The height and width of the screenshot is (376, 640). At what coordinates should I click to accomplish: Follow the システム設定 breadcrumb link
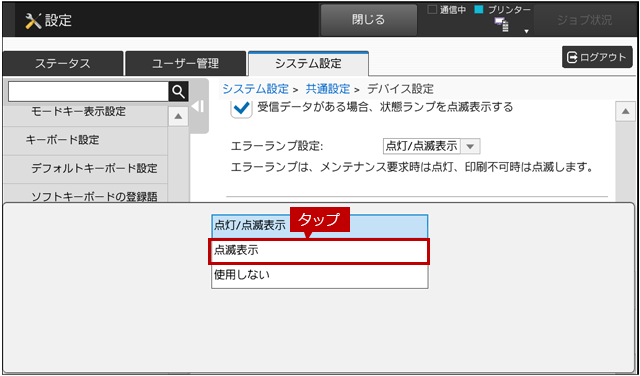(256, 89)
